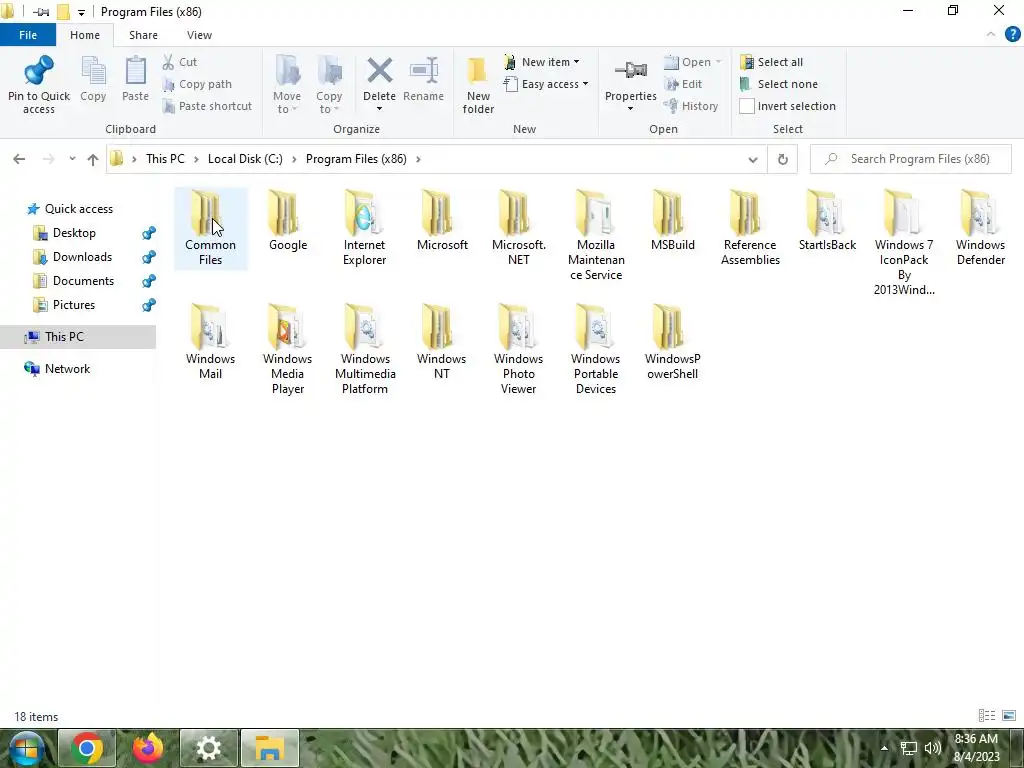Expand chevron after Local Disk (C:)
Image resolution: width=1024 pixels, height=768 pixels.
coord(294,159)
